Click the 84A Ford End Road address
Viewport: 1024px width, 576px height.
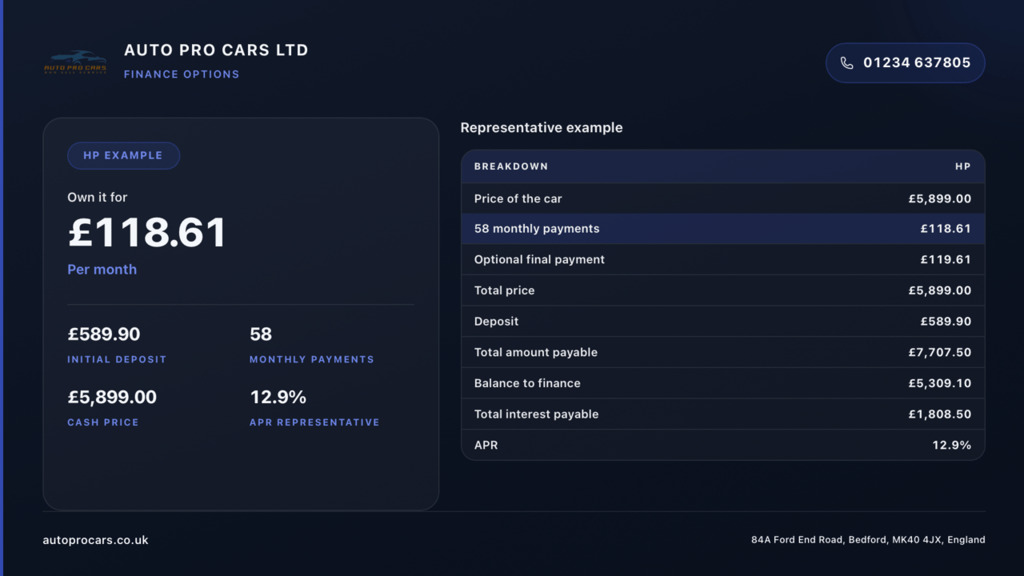pyautogui.click(x=868, y=539)
